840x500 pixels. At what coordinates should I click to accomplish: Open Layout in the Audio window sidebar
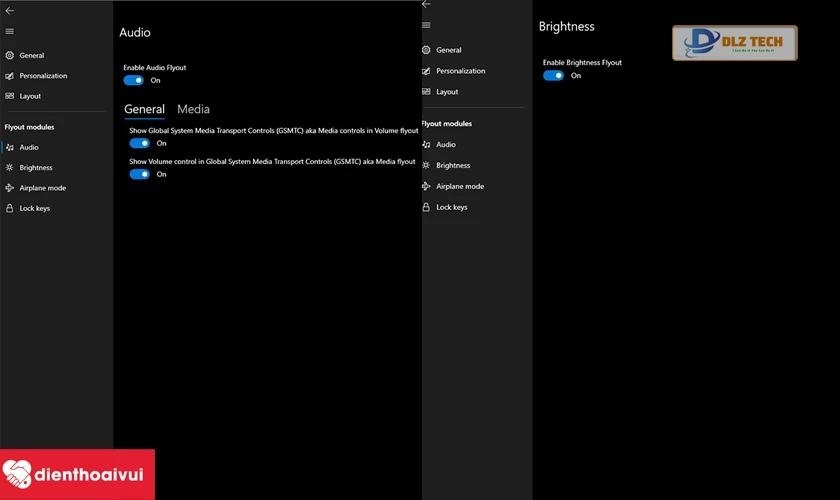point(30,96)
